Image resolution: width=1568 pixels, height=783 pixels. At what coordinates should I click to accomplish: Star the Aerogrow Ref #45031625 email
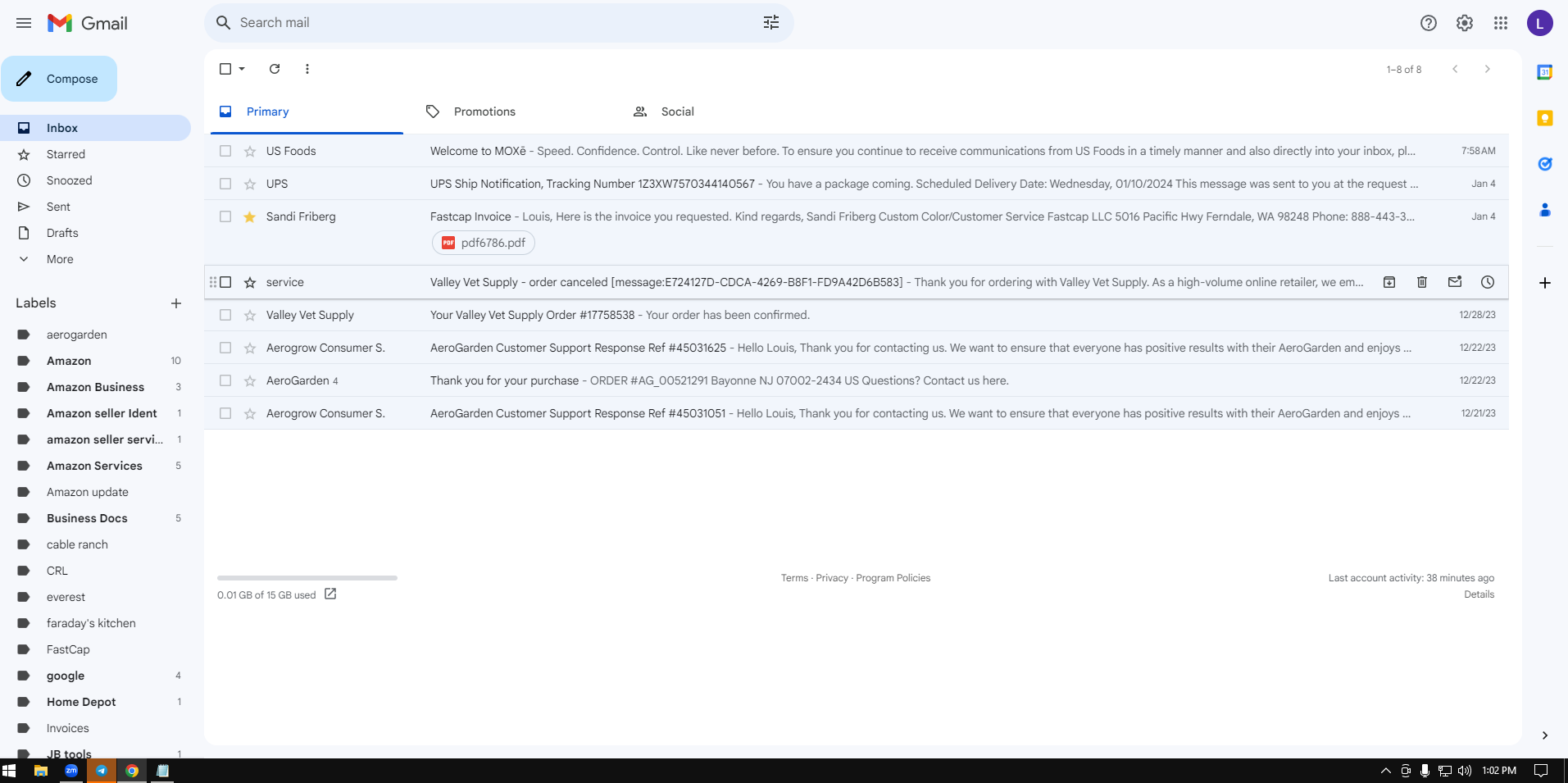click(250, 348)
